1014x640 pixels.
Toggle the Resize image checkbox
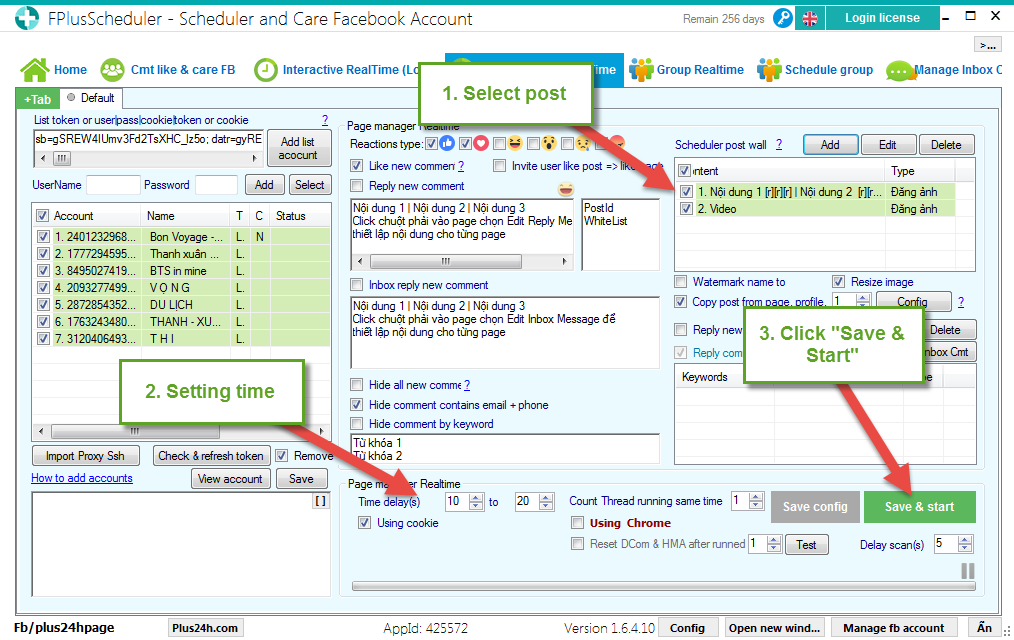point(839,282)
